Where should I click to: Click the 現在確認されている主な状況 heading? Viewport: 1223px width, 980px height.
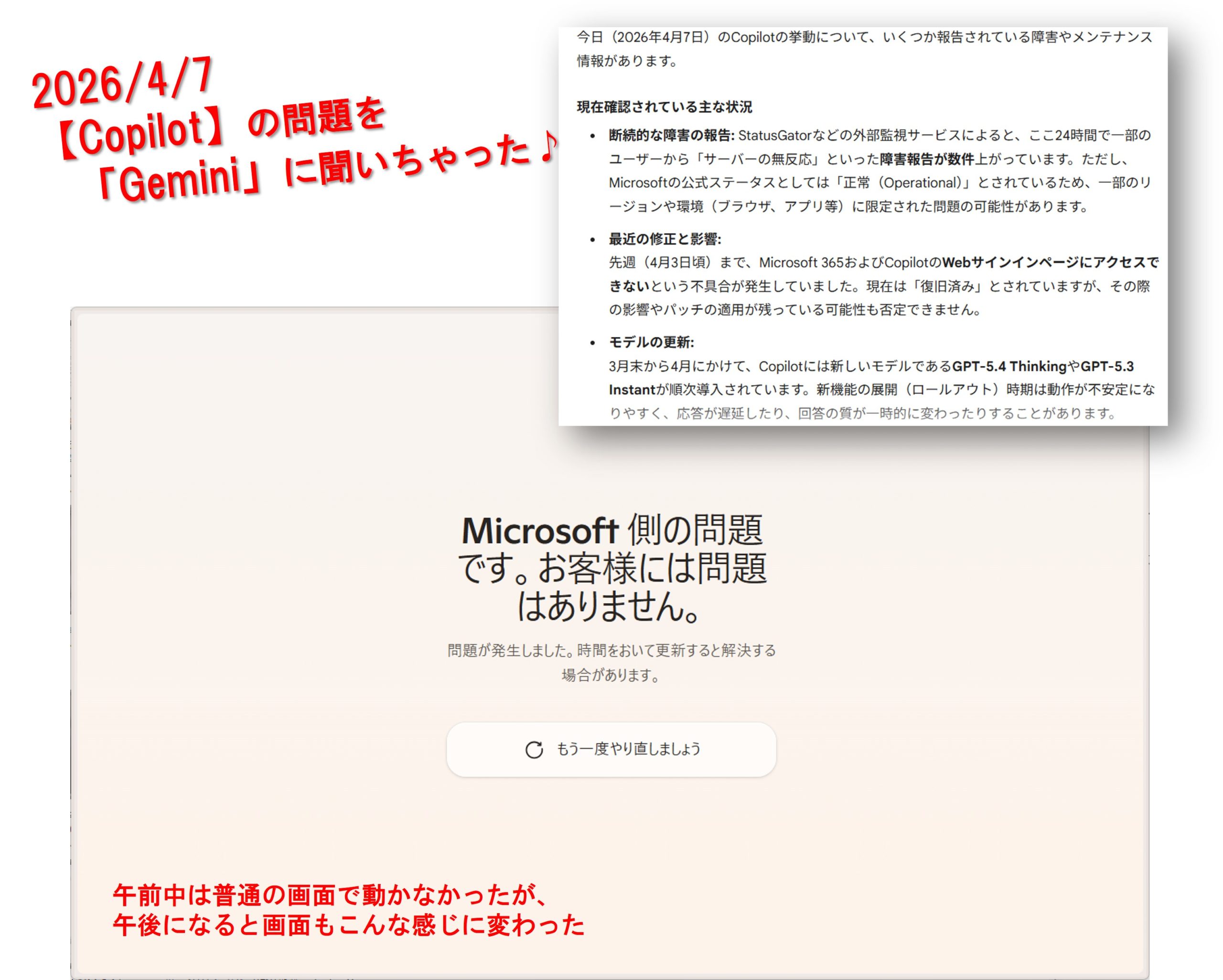[664, 107]
